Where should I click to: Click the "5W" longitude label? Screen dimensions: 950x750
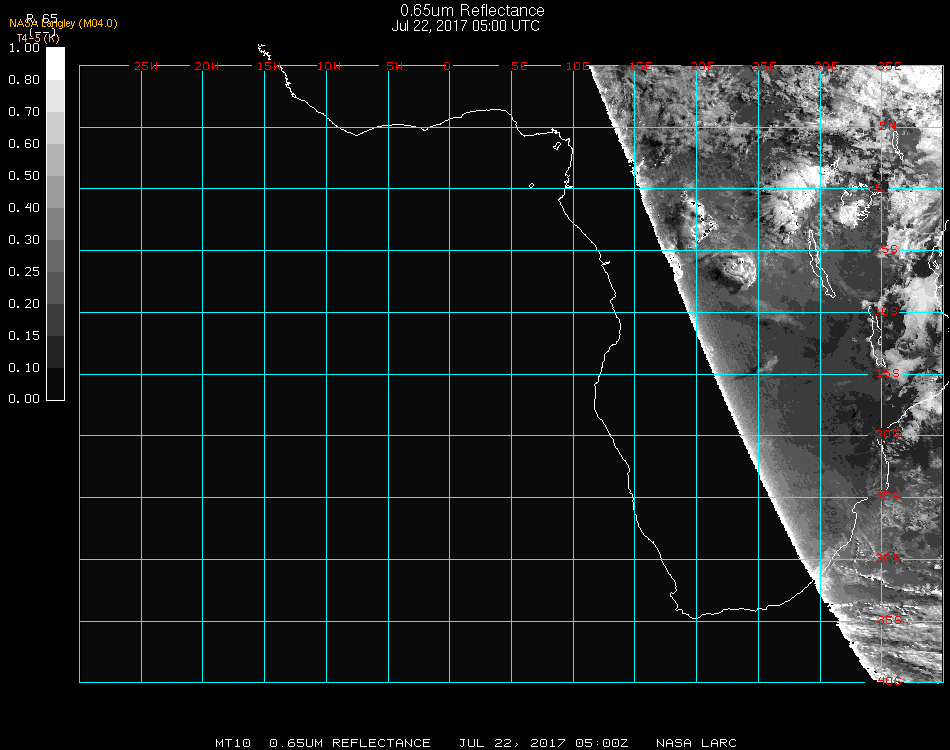394,66
